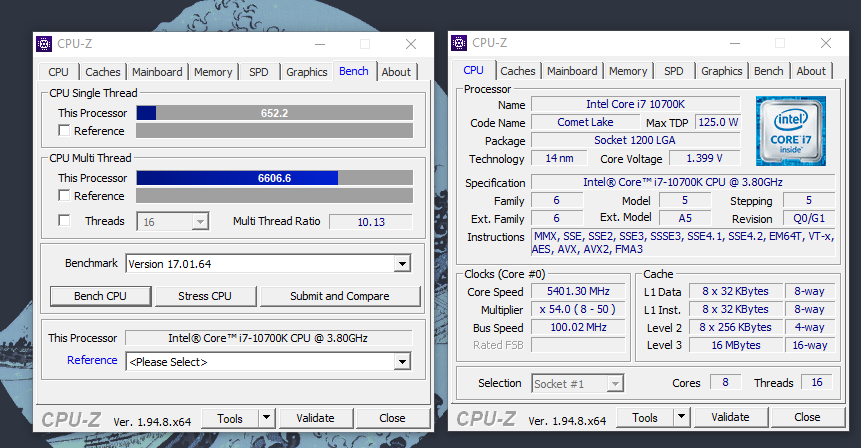Click Level 3 cache value 16 MBytes
This screenshot has width=861, height=448.
click(736, 345)
